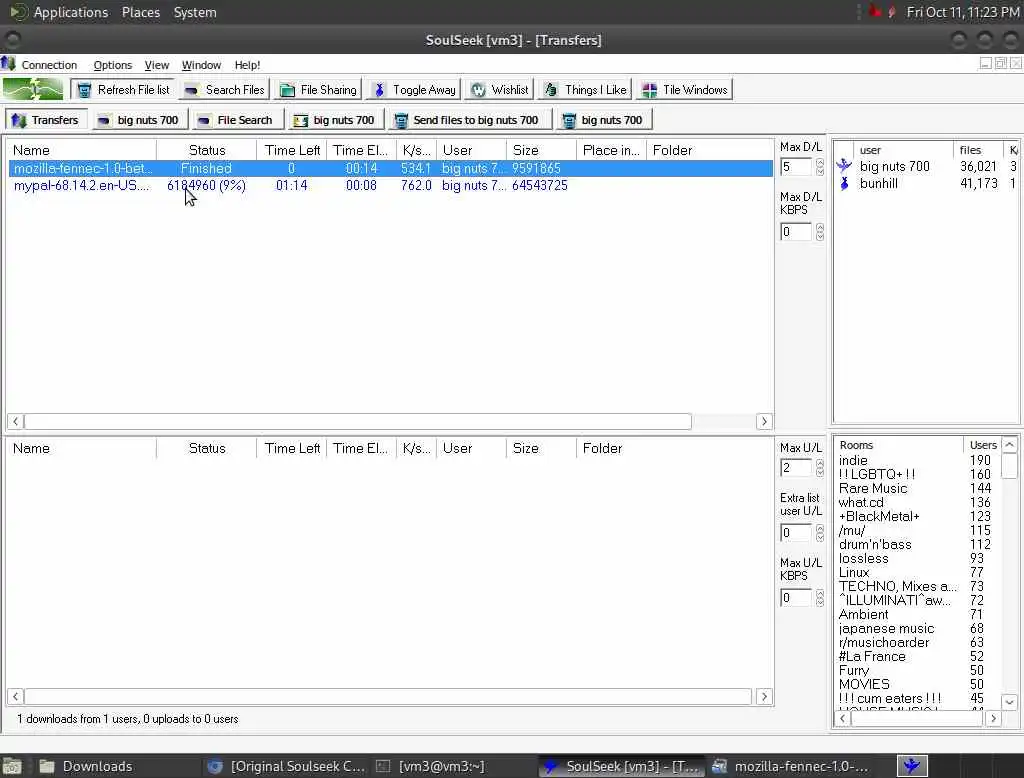Select the Ambient room

click(x=863, y=615)
